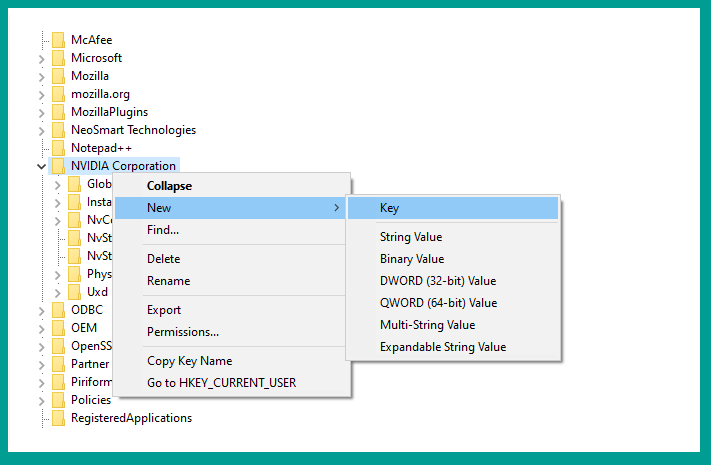Screen dimensions: 711x465
Task: Expand the MozillaPlugins key
Action: (41, 113)
